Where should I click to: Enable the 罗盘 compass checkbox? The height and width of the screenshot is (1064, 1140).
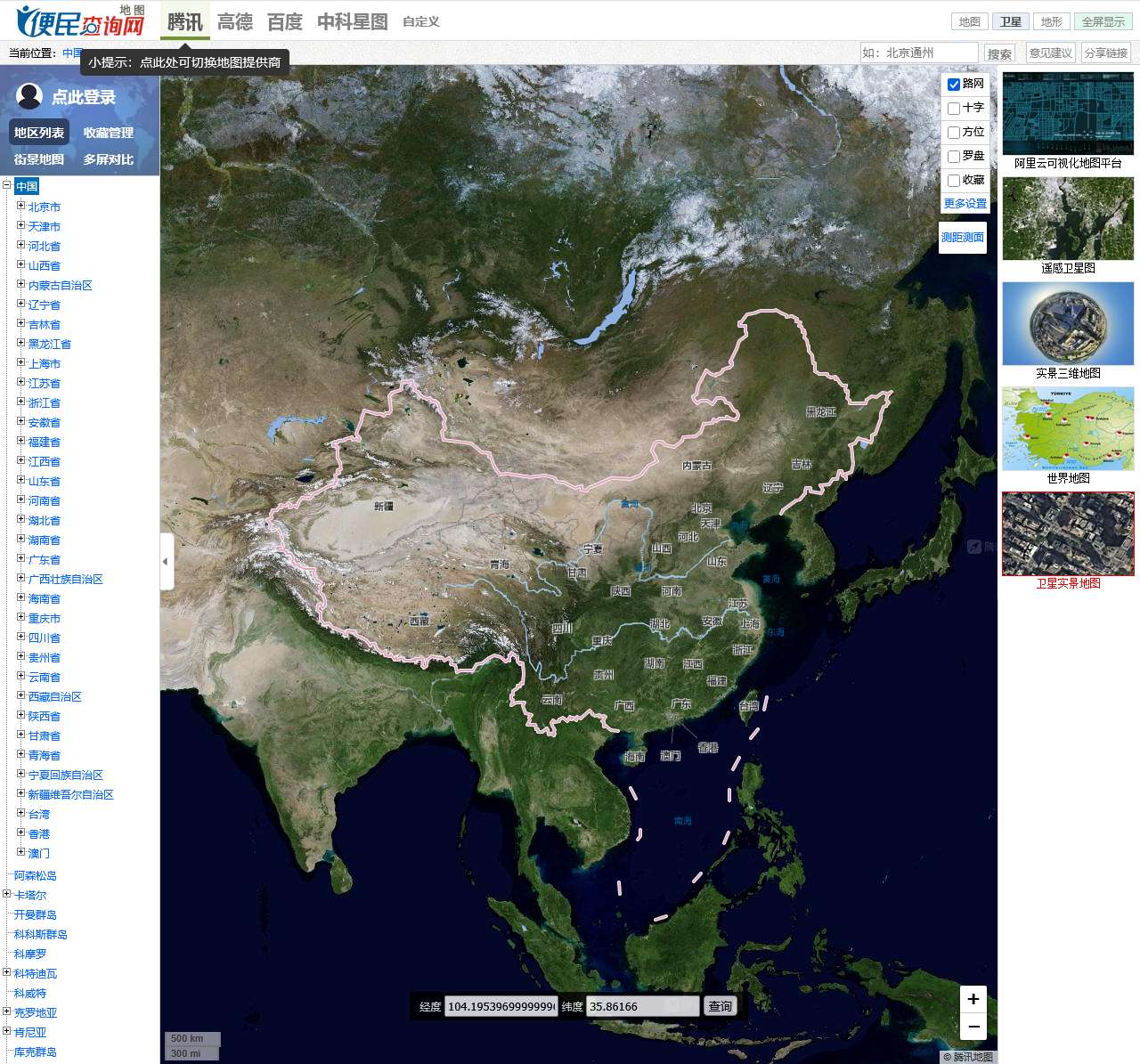pyautogui.click(x=954, y=157)
